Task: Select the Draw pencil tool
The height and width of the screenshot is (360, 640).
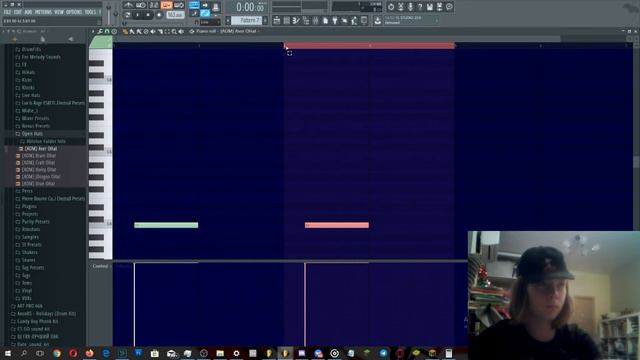Action: (x=125, y=31)
